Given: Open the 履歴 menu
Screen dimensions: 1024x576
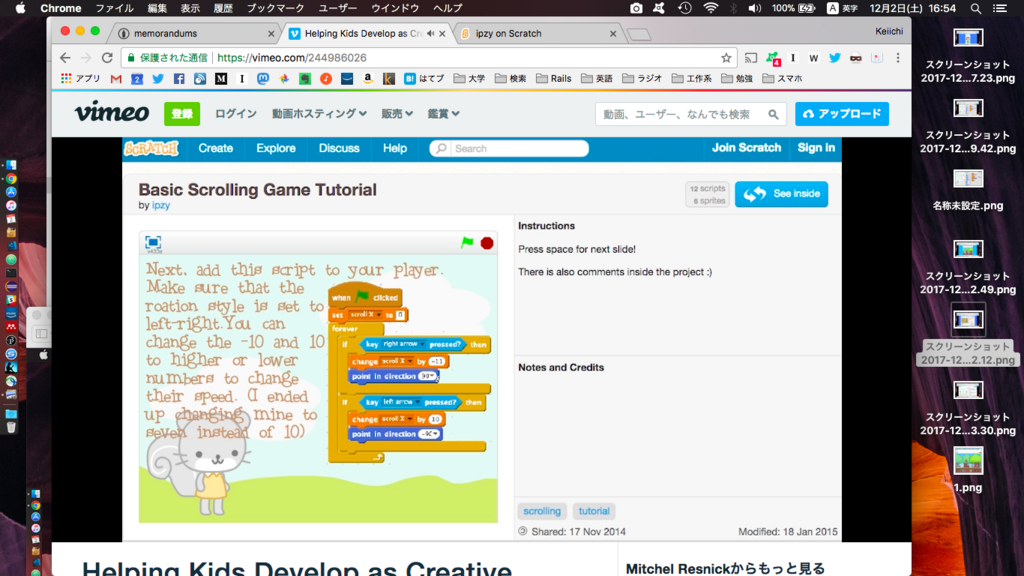Looking at the screenshot, I should click(x=223, y=8).
